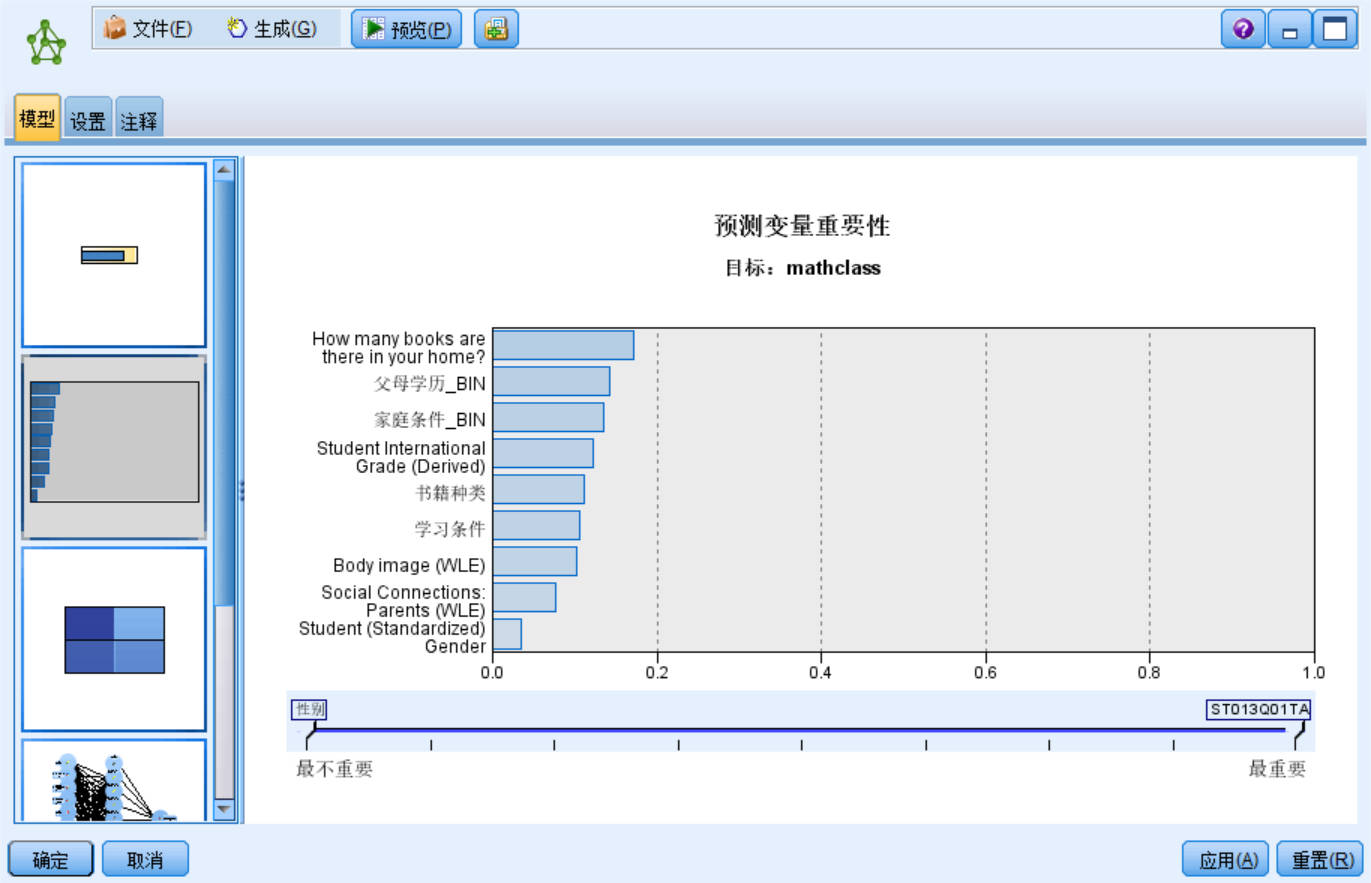
Task: Select the neural network diagram thumbnail
Action: [x=114, y=780]
